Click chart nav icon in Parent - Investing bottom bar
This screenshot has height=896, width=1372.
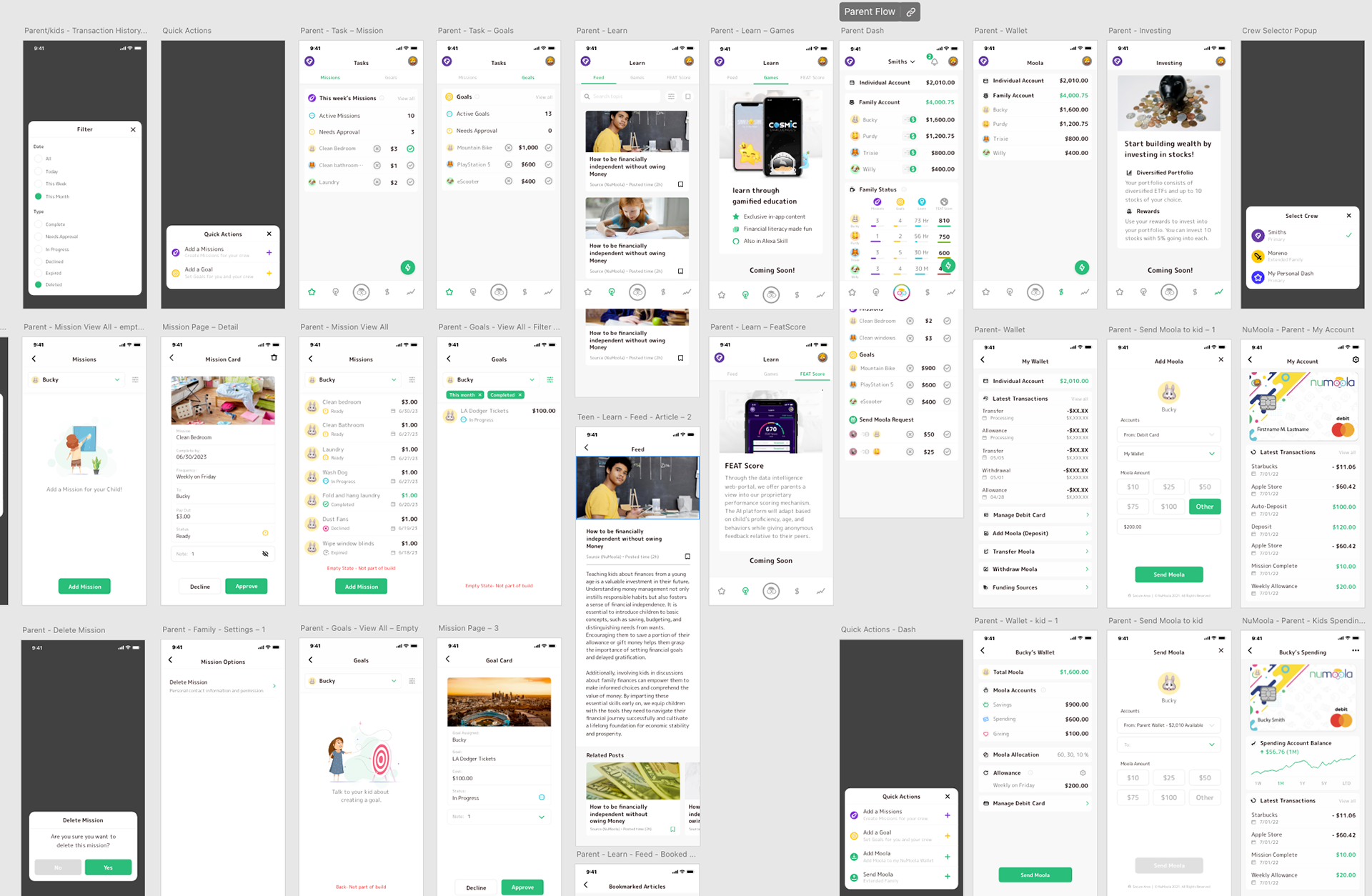[x=1218, y=292]
